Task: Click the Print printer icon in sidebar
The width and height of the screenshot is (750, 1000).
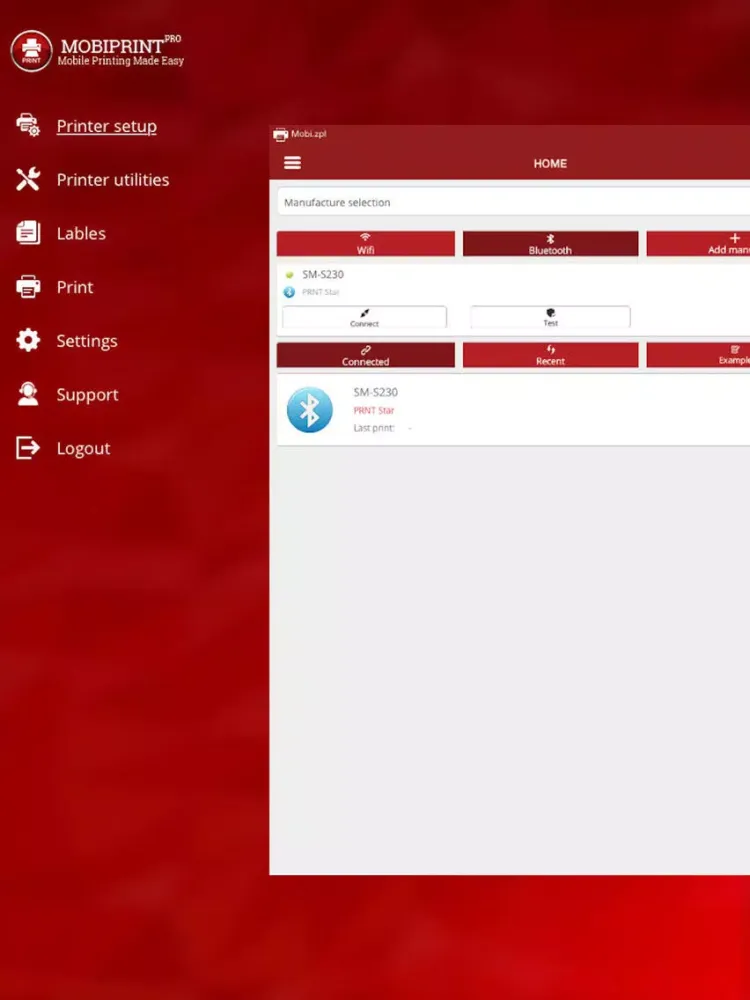Action: [x=28, y=286]
